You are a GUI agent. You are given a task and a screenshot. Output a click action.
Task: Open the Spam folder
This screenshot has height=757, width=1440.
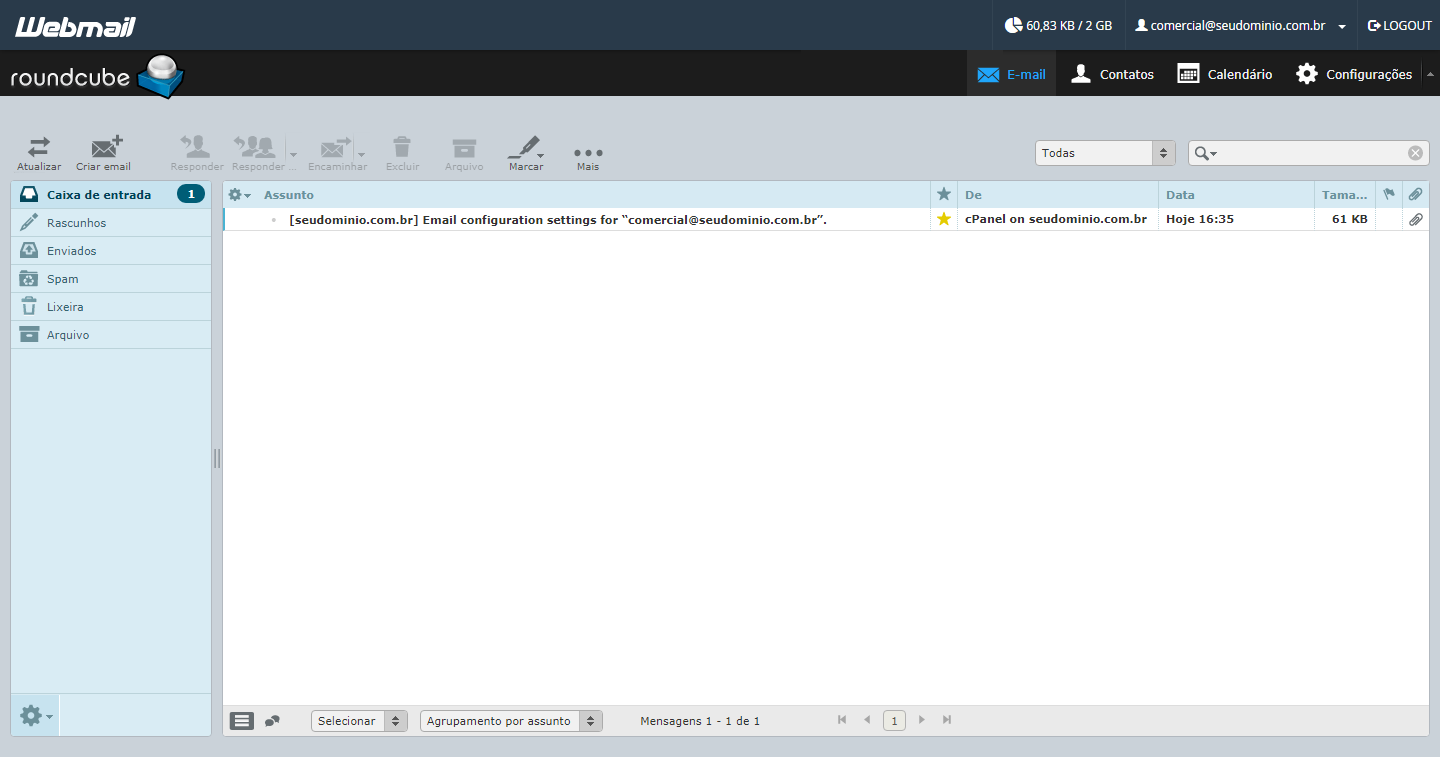pos(111,279)
